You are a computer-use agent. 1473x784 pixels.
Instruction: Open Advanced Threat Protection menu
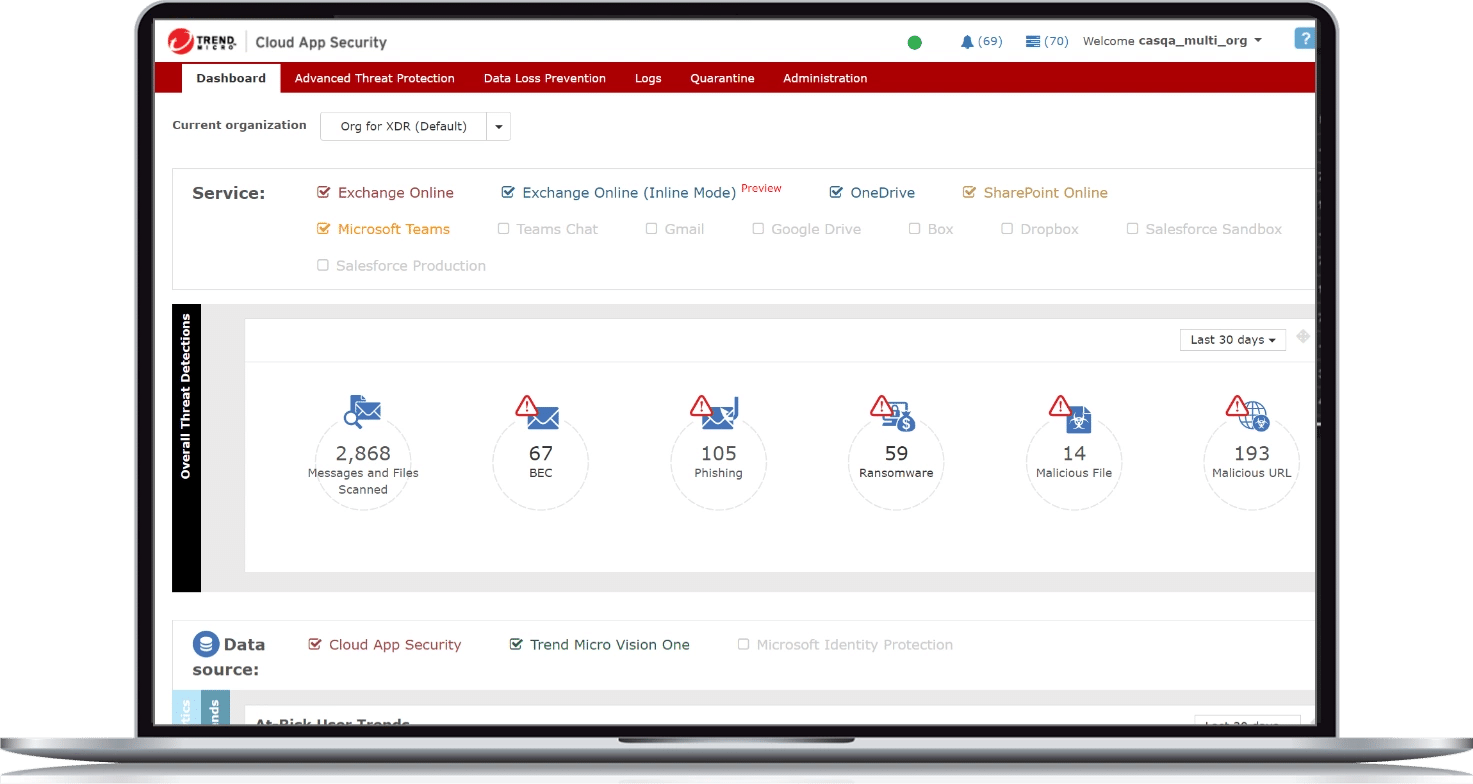tap(374, 78)
